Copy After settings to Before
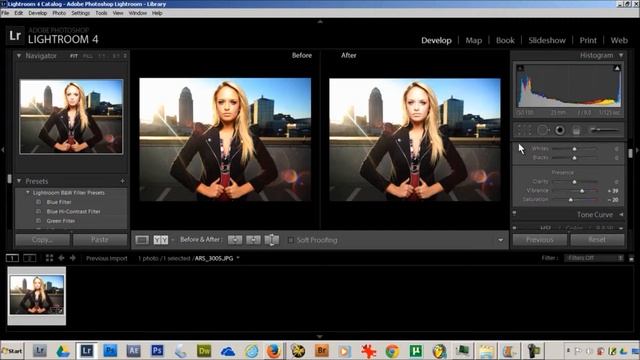This screenshot has height=360, width=640. point(253,240)
